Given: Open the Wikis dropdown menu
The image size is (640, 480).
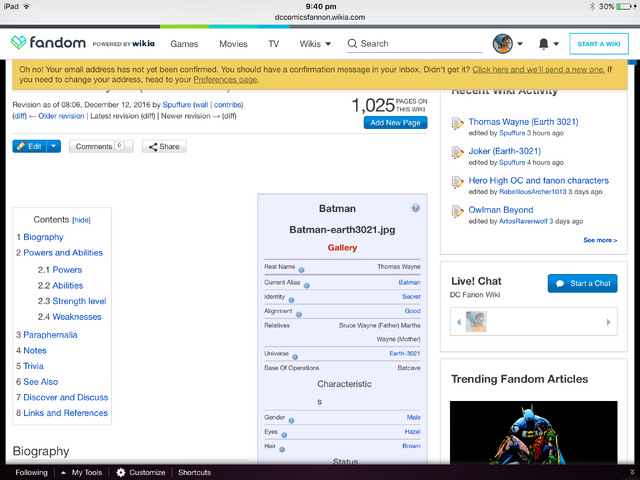Looking at the screenshot, I should pyautogui.click(x=315, y=44).
